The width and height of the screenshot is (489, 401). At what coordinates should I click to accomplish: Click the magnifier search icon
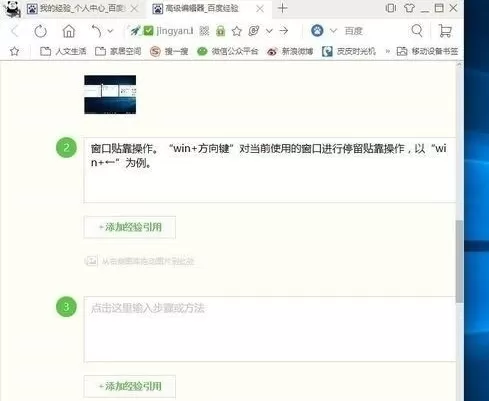tap(417, 31)
